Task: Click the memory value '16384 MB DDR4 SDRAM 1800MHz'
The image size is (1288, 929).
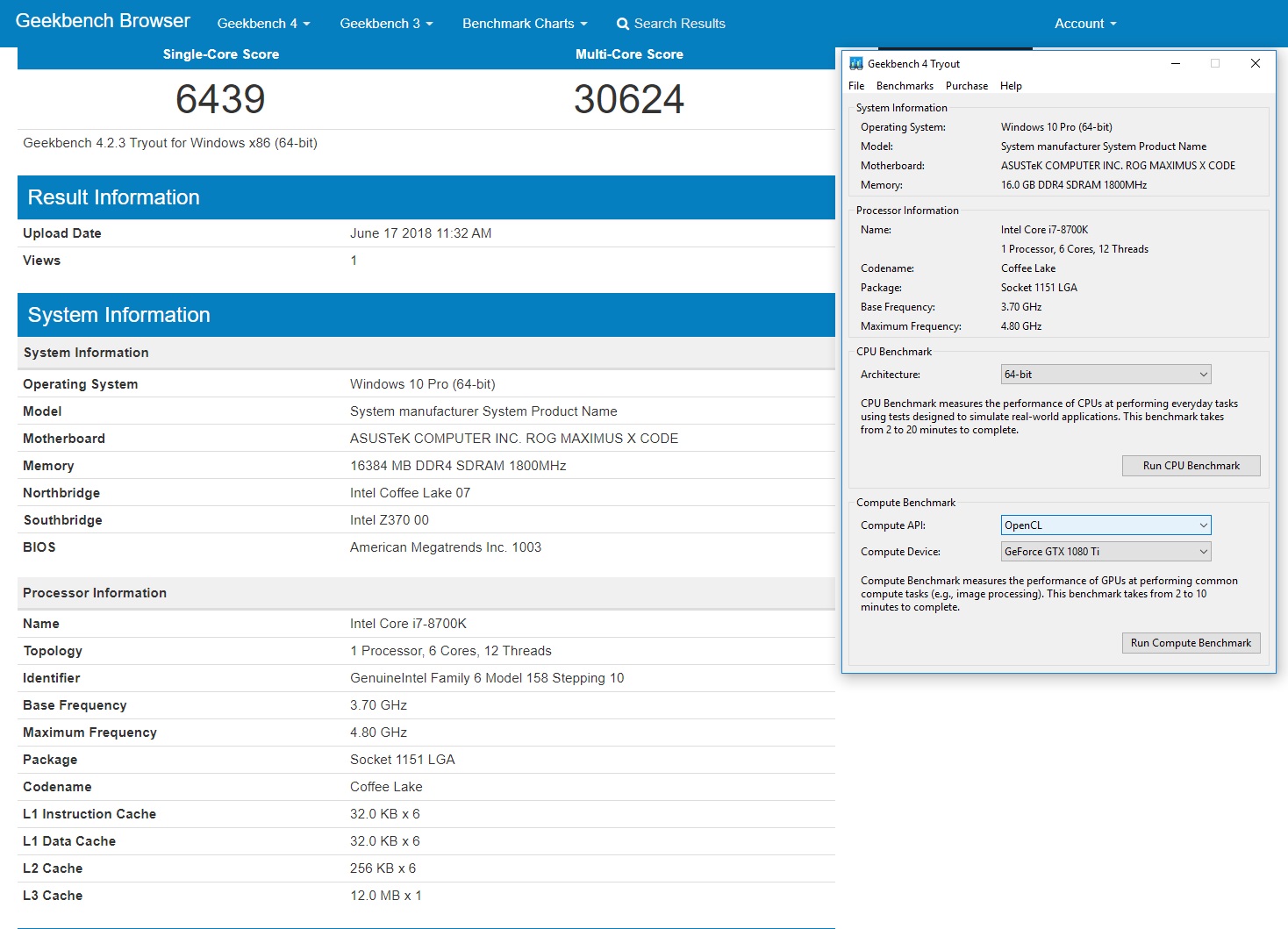Action: point(458,466)
